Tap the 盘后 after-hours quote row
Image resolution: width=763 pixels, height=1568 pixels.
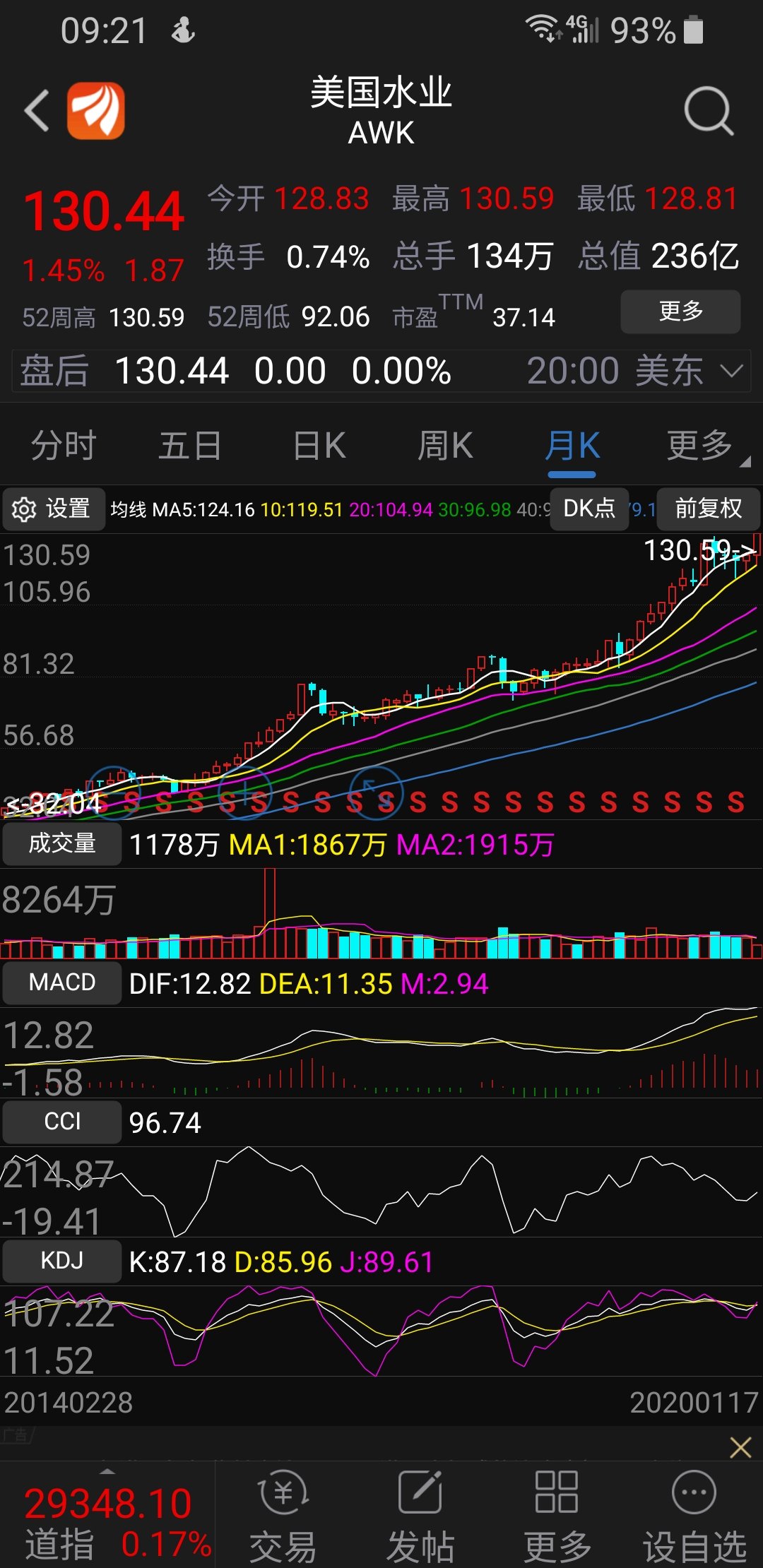click(381, 371)
